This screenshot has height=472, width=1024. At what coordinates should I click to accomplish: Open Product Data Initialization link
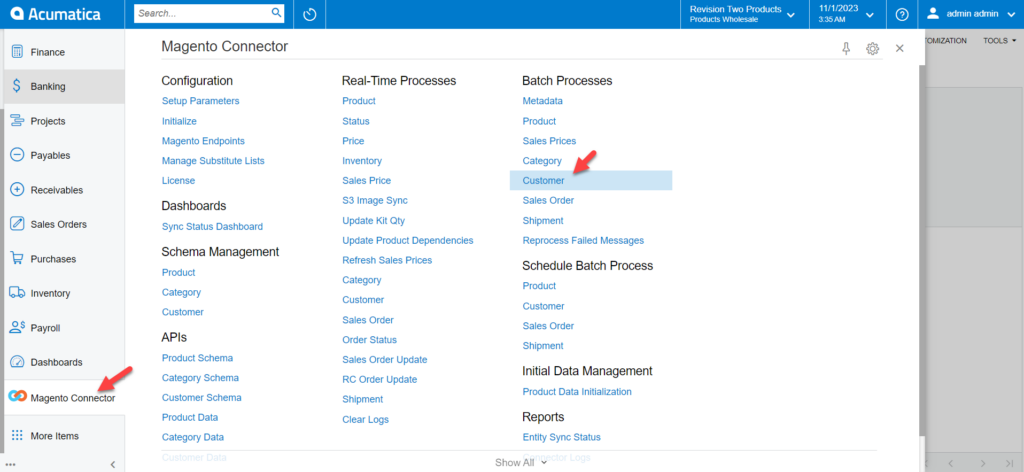(x=577, y=392)
